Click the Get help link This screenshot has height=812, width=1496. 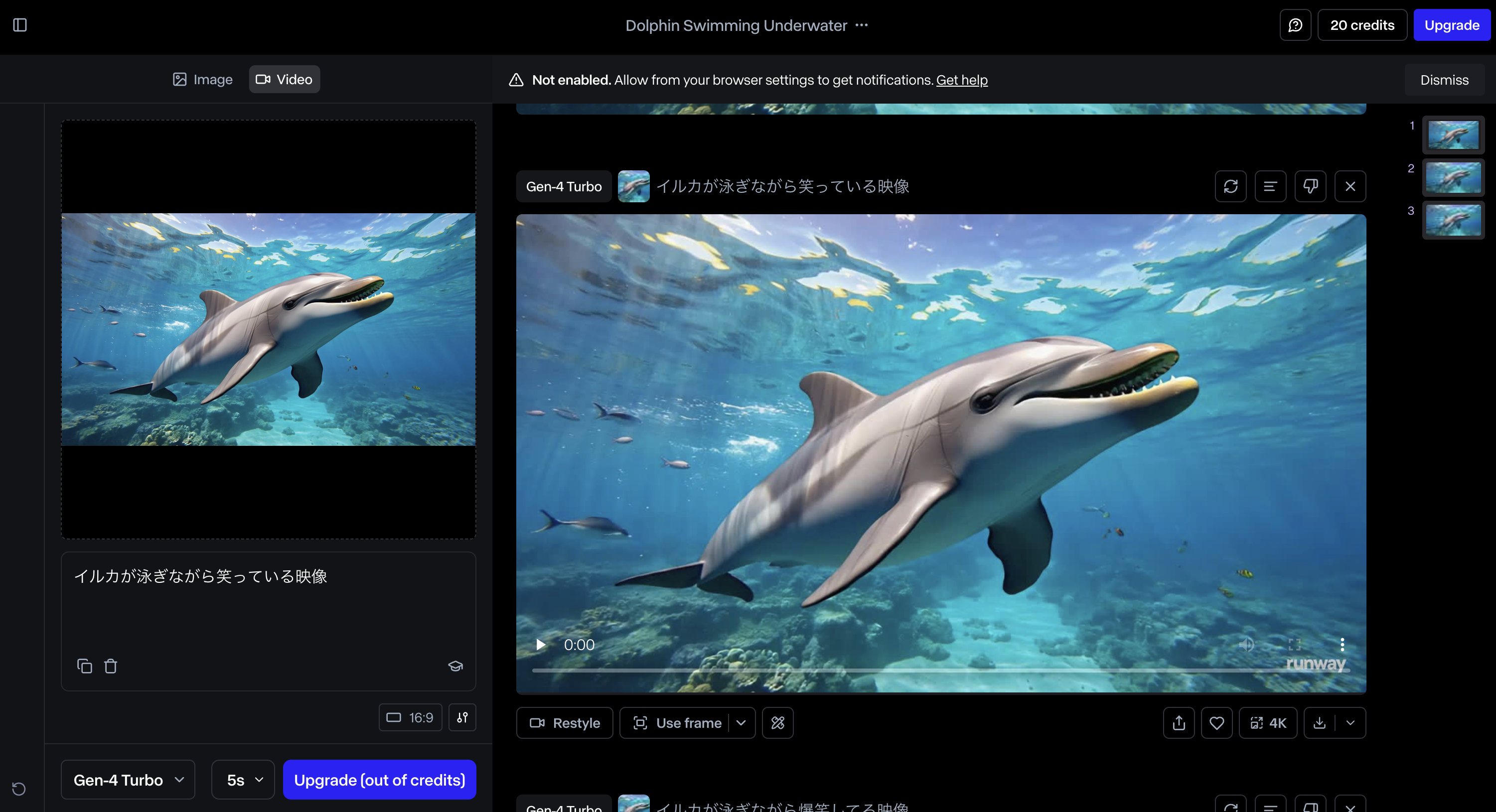pyautogui.click(x=961, y=80)
